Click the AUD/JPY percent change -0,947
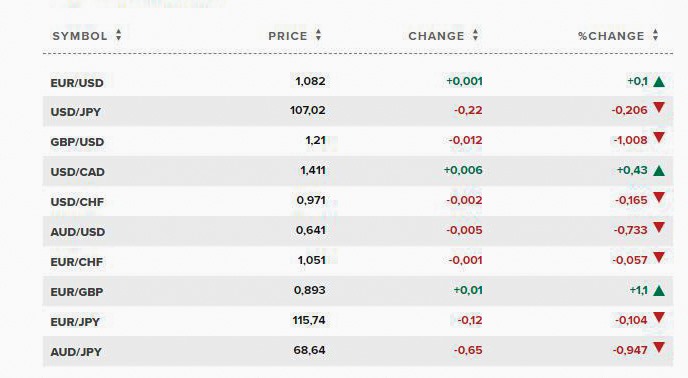 pos(630,350)
